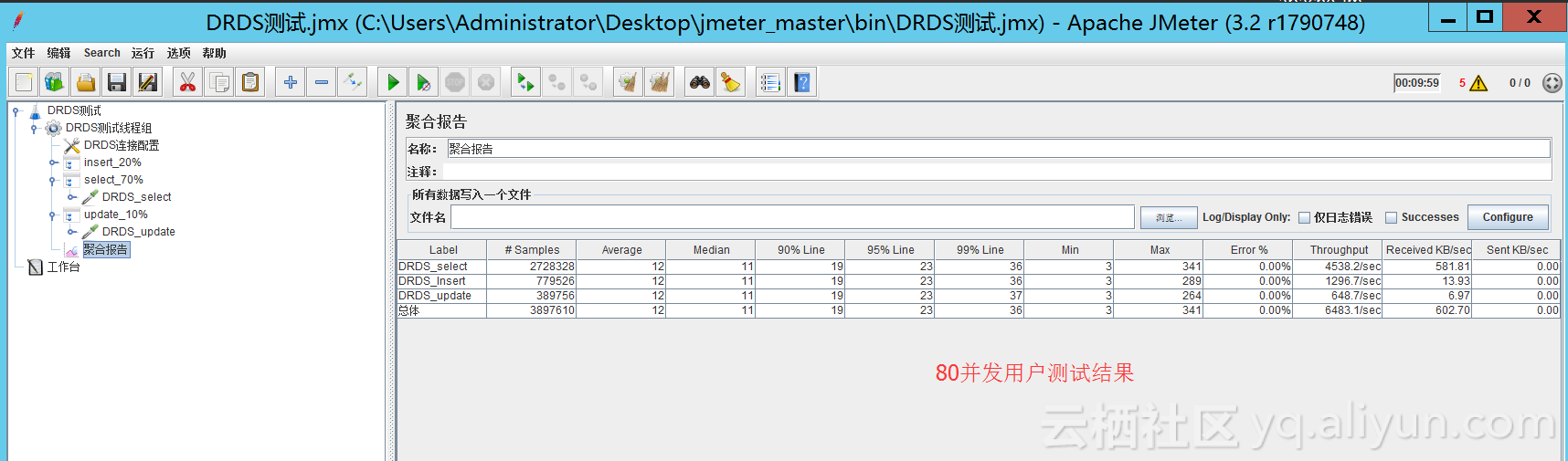Select DRDS连接配置 in the tree
The image size is (1568, 461).
click(x=122, y=146)
